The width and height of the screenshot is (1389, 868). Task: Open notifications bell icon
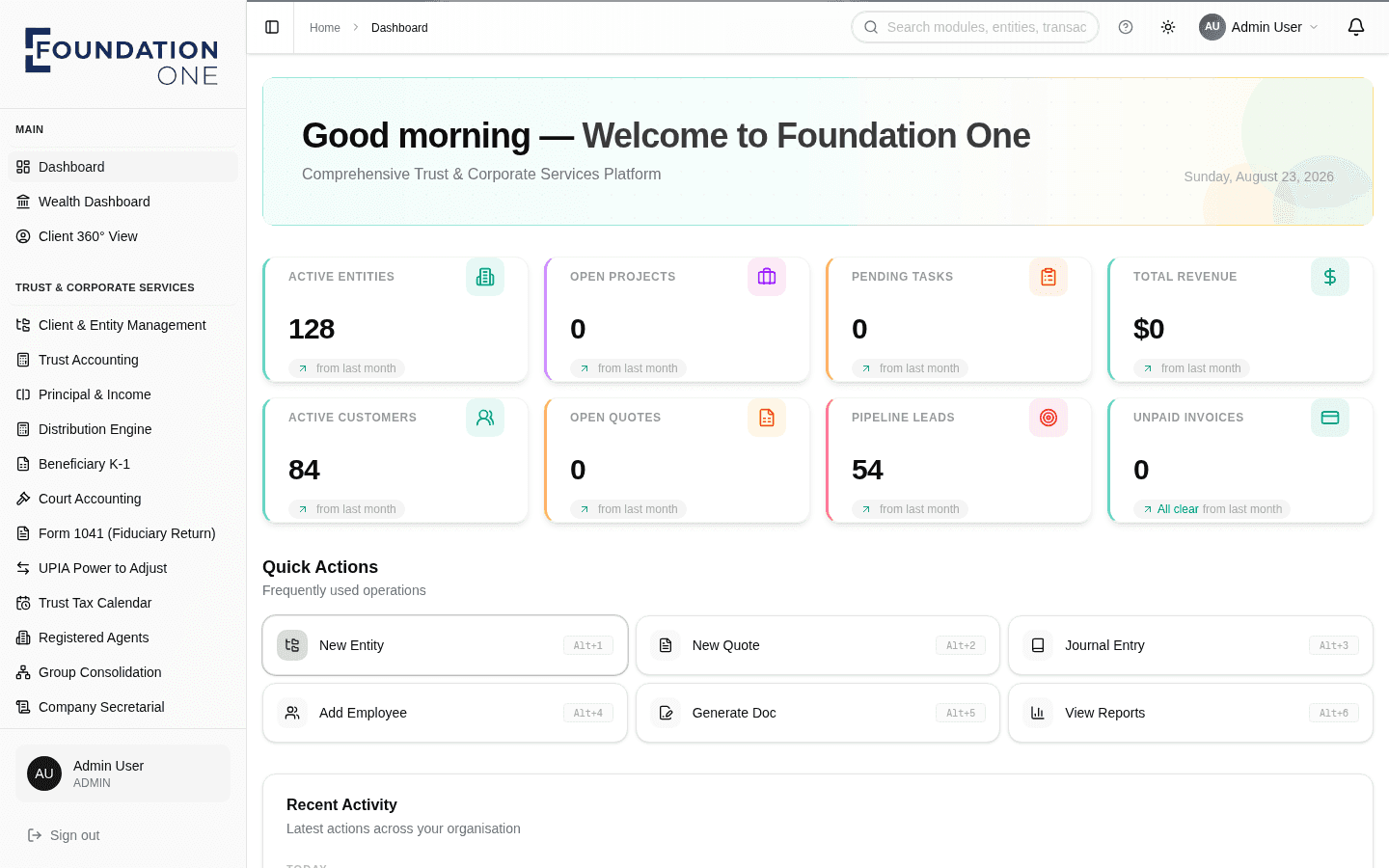point(1356,27)
